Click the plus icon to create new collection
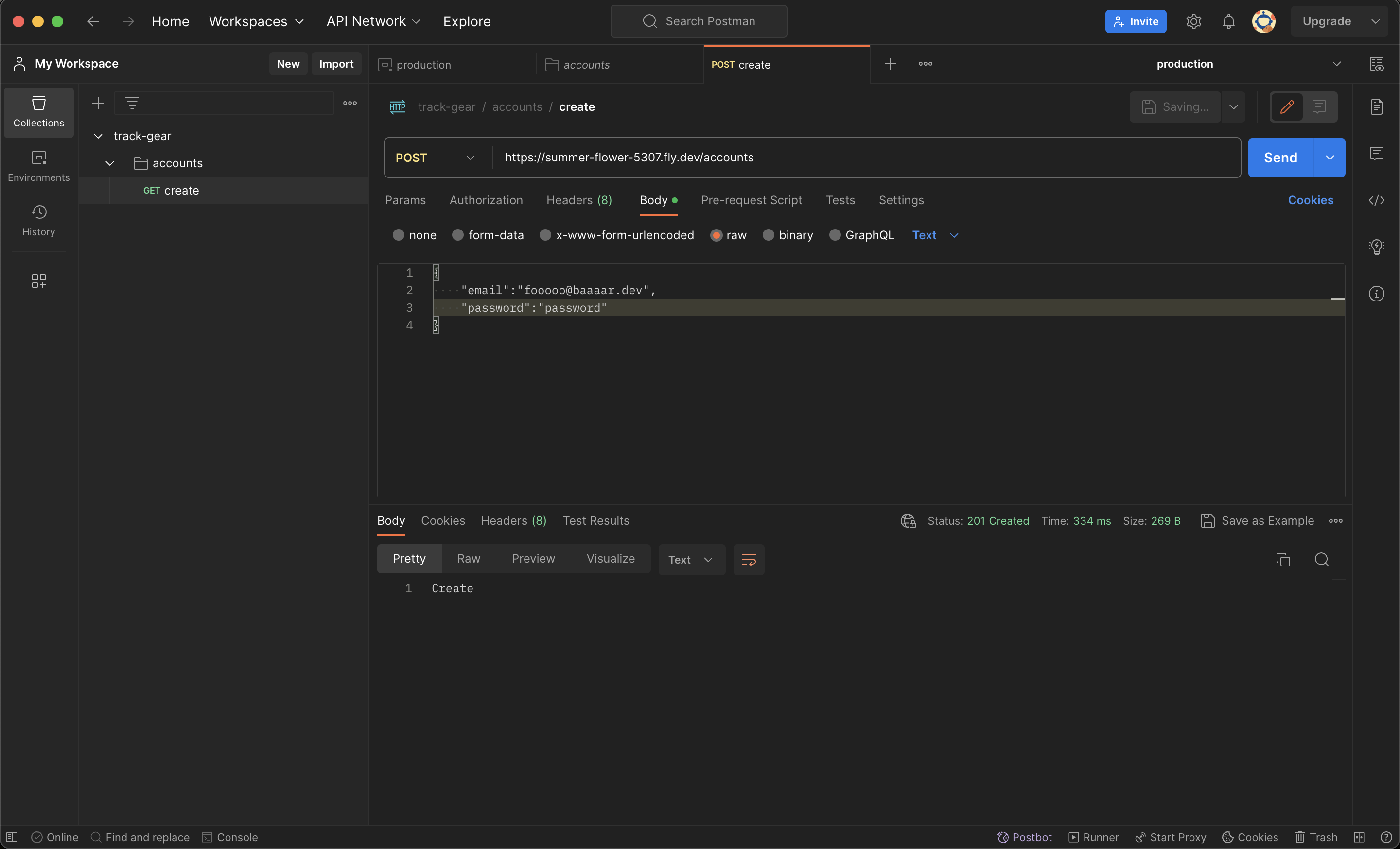 pyautogui.click(x=98, y=103)
